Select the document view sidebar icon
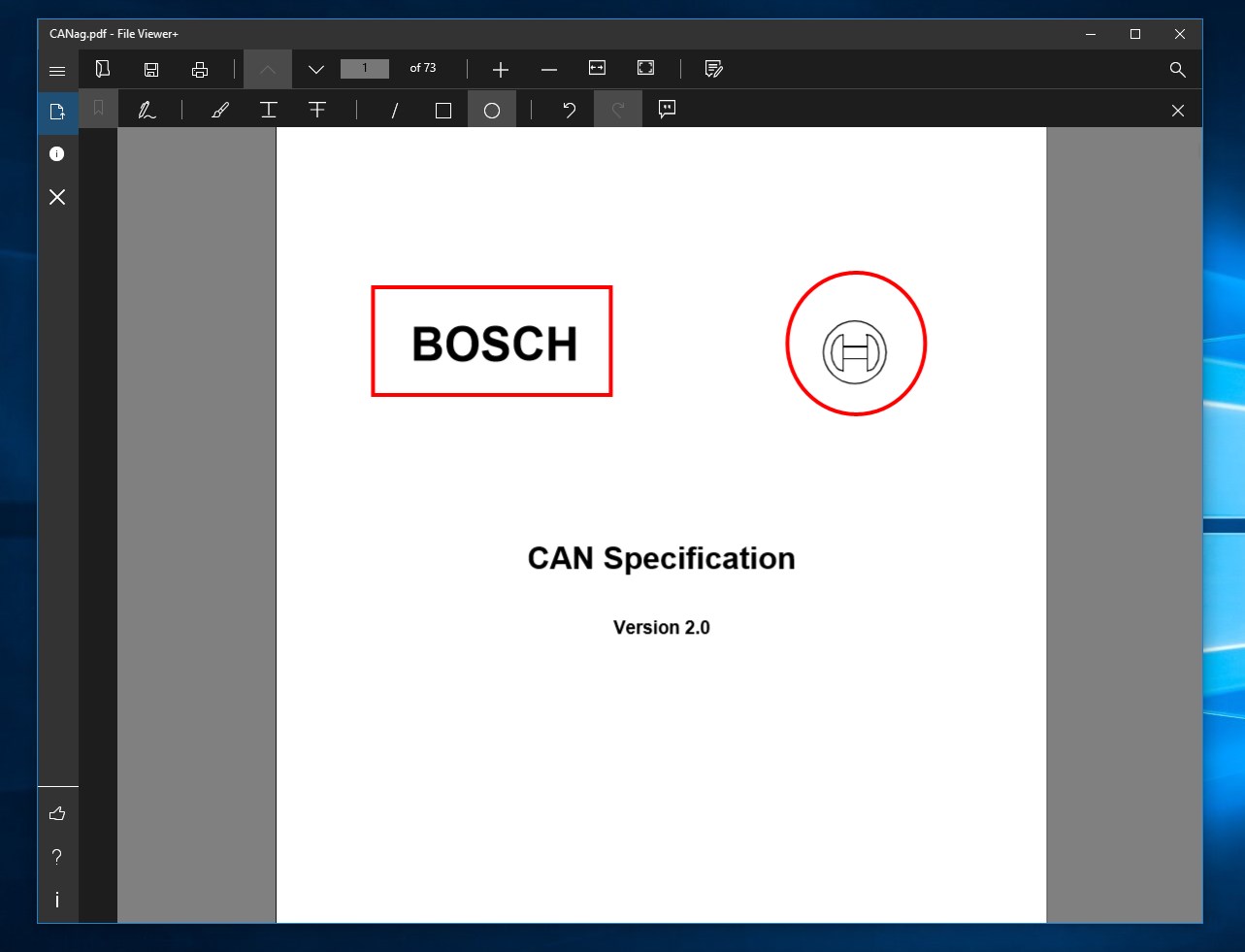1245x952 pixels. (57, 112)
